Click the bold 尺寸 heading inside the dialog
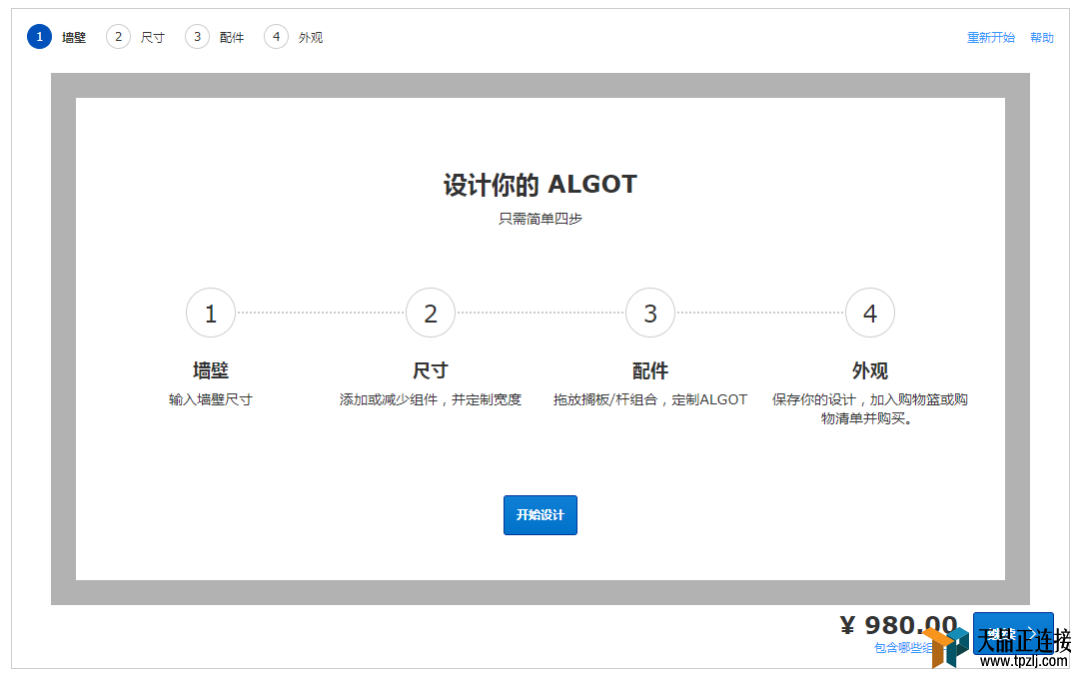Viewport: 1080px width, 675px height. point(430,371)
